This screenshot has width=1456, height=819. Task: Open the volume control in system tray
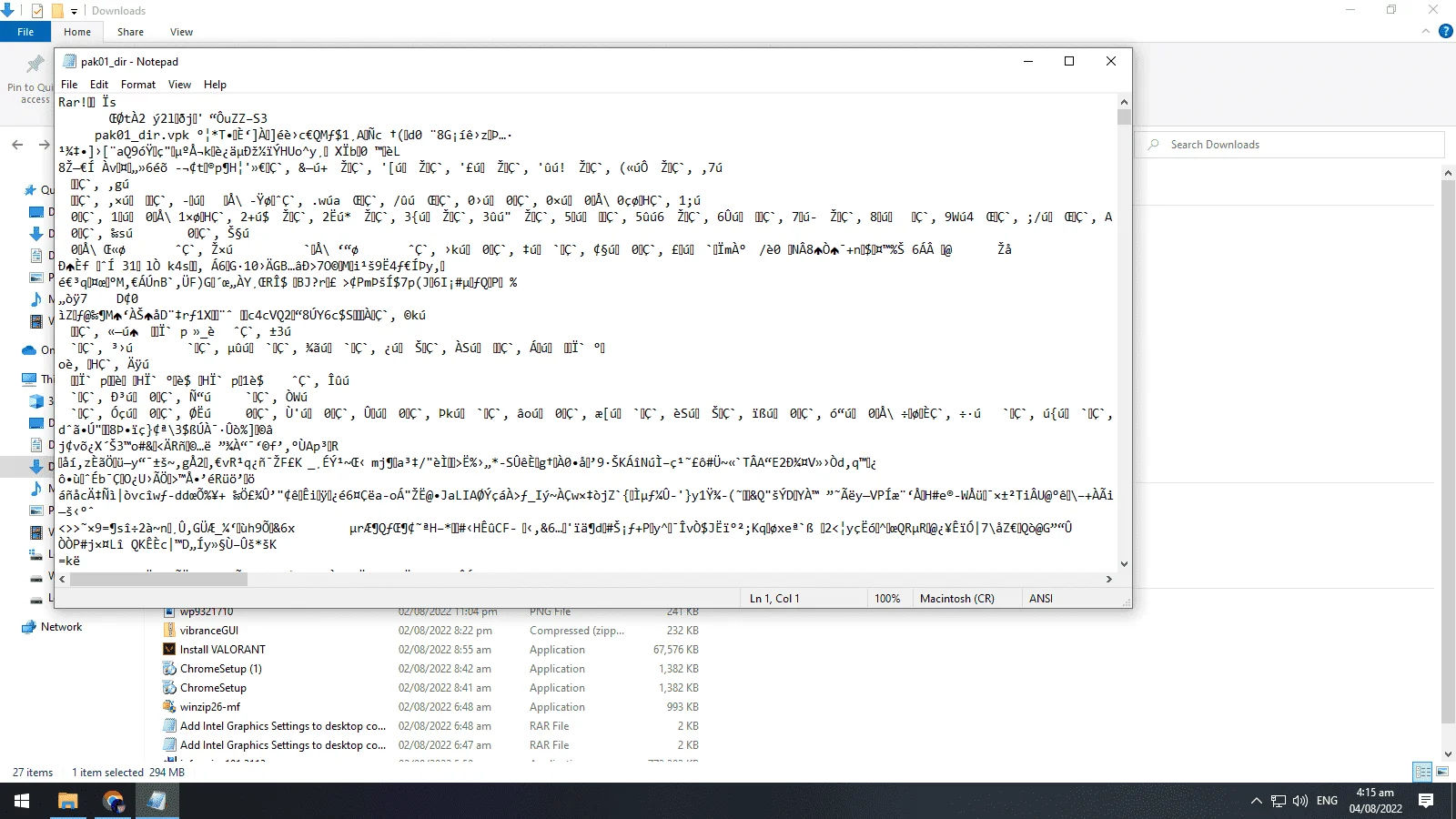coord(1300,801)
